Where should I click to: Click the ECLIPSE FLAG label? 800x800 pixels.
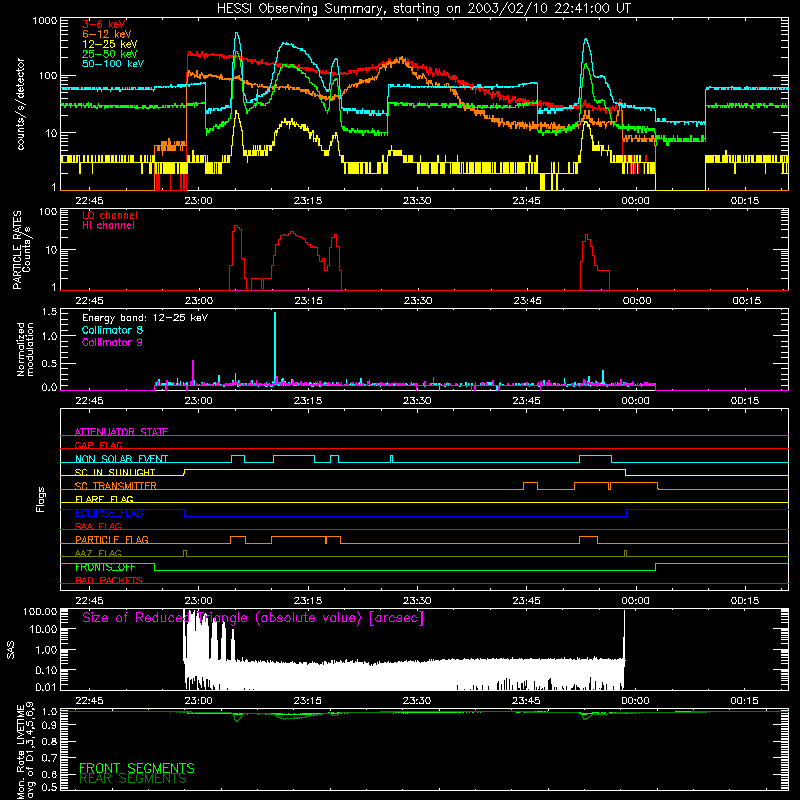click(x=109, y=513)
